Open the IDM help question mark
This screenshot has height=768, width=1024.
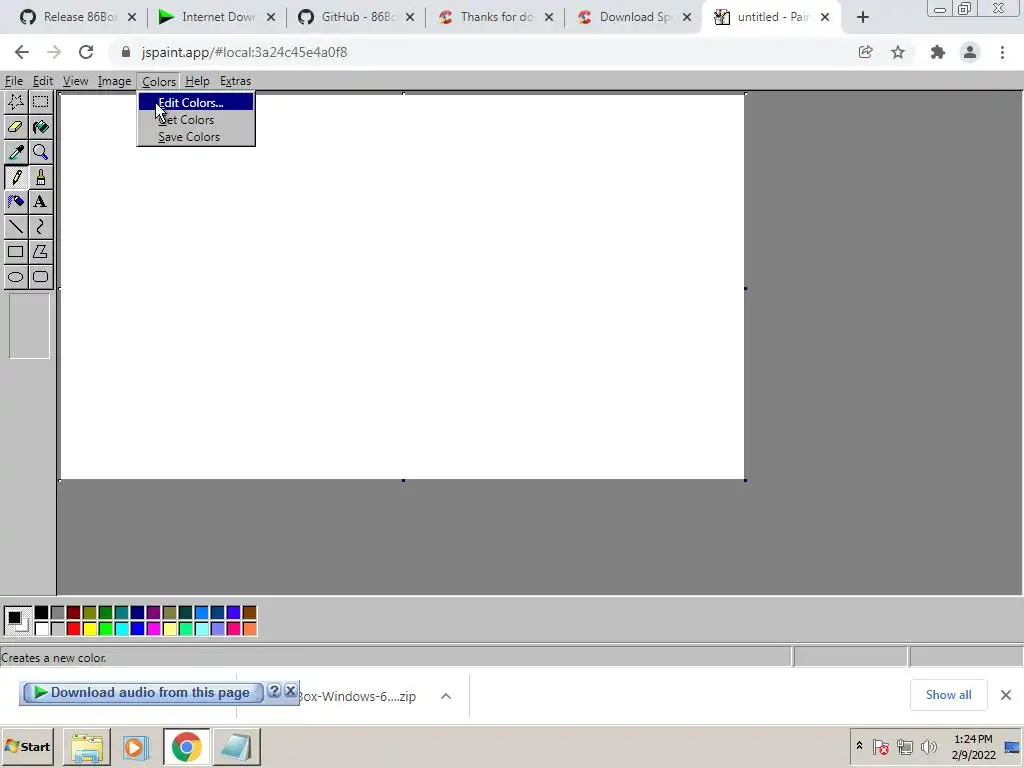tap(274, 691)
